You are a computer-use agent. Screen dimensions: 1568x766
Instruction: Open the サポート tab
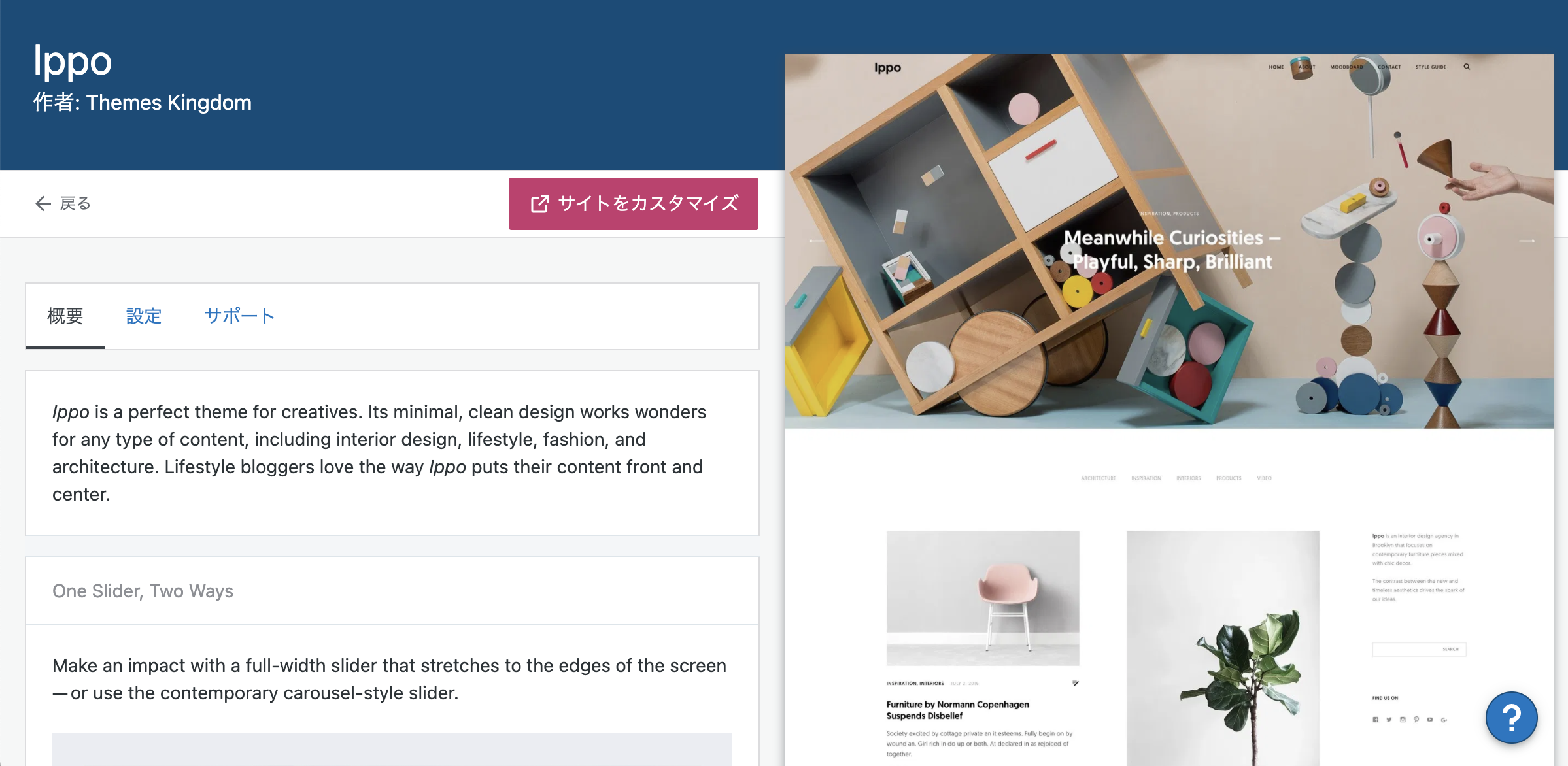coord(239,316)
